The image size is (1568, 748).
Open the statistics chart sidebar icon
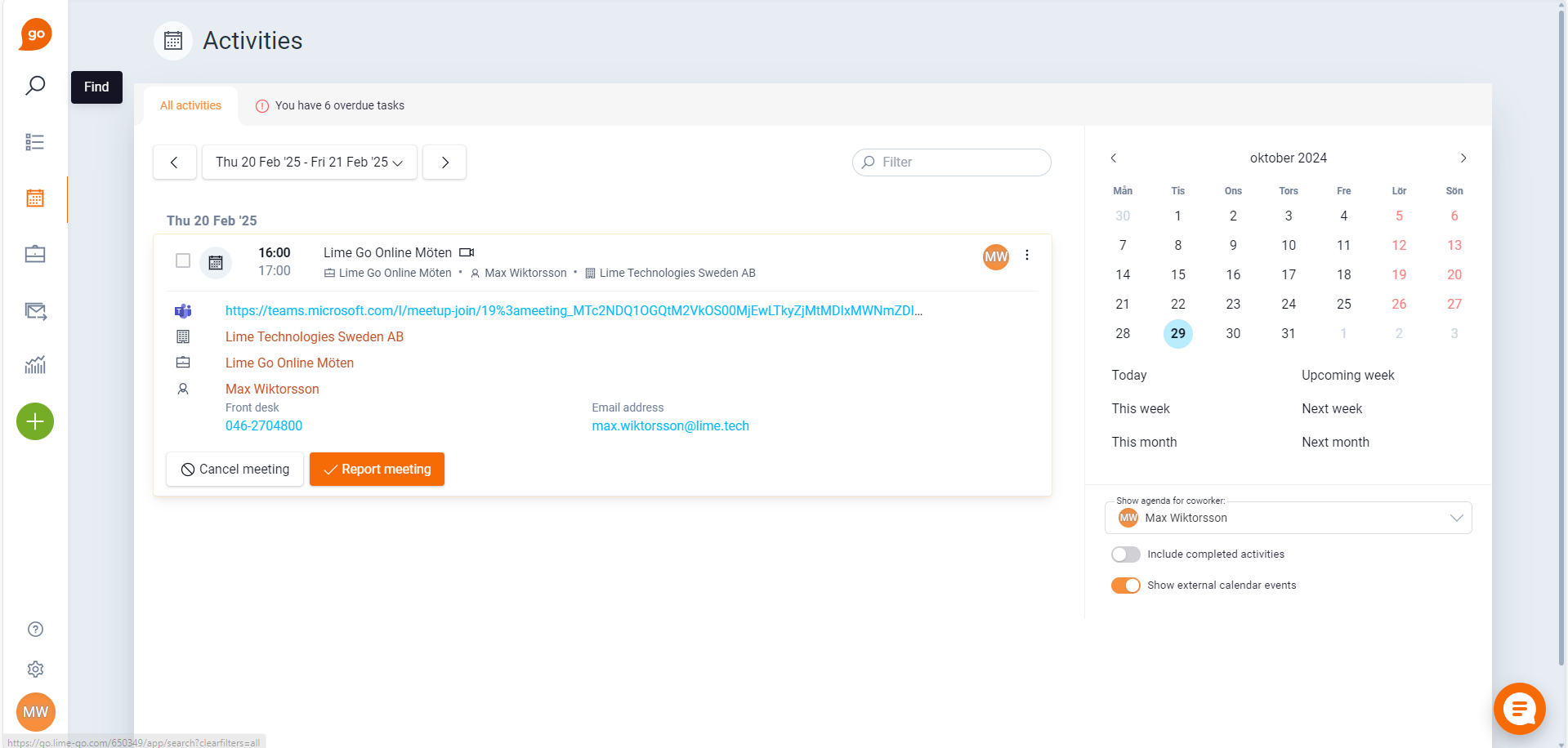[35, 365]
